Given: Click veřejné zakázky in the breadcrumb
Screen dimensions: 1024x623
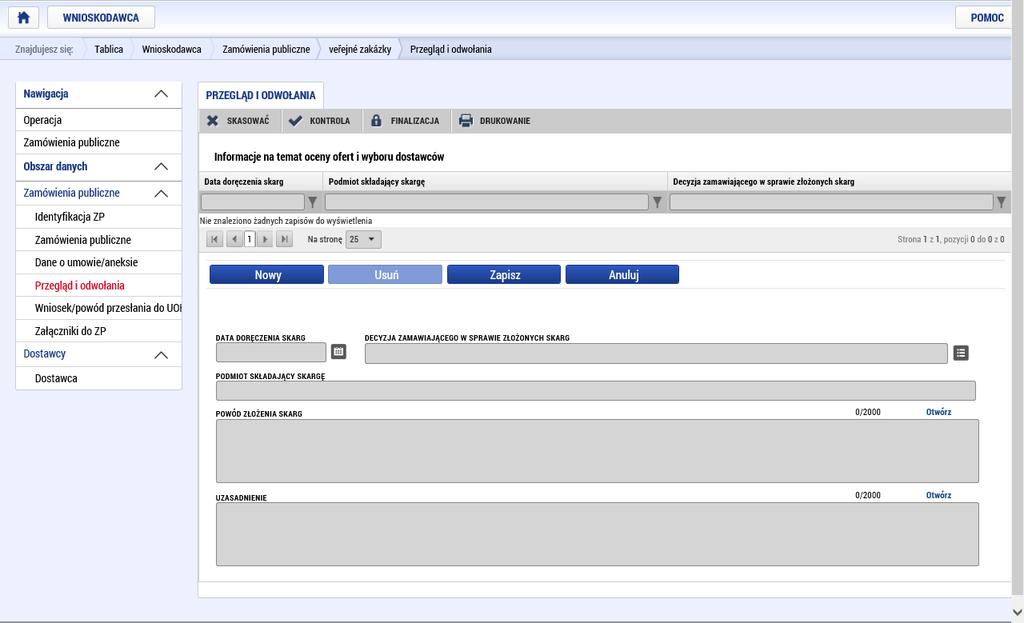Looking at the screenshot, I should pyautogui.click(x=360, y=49).
